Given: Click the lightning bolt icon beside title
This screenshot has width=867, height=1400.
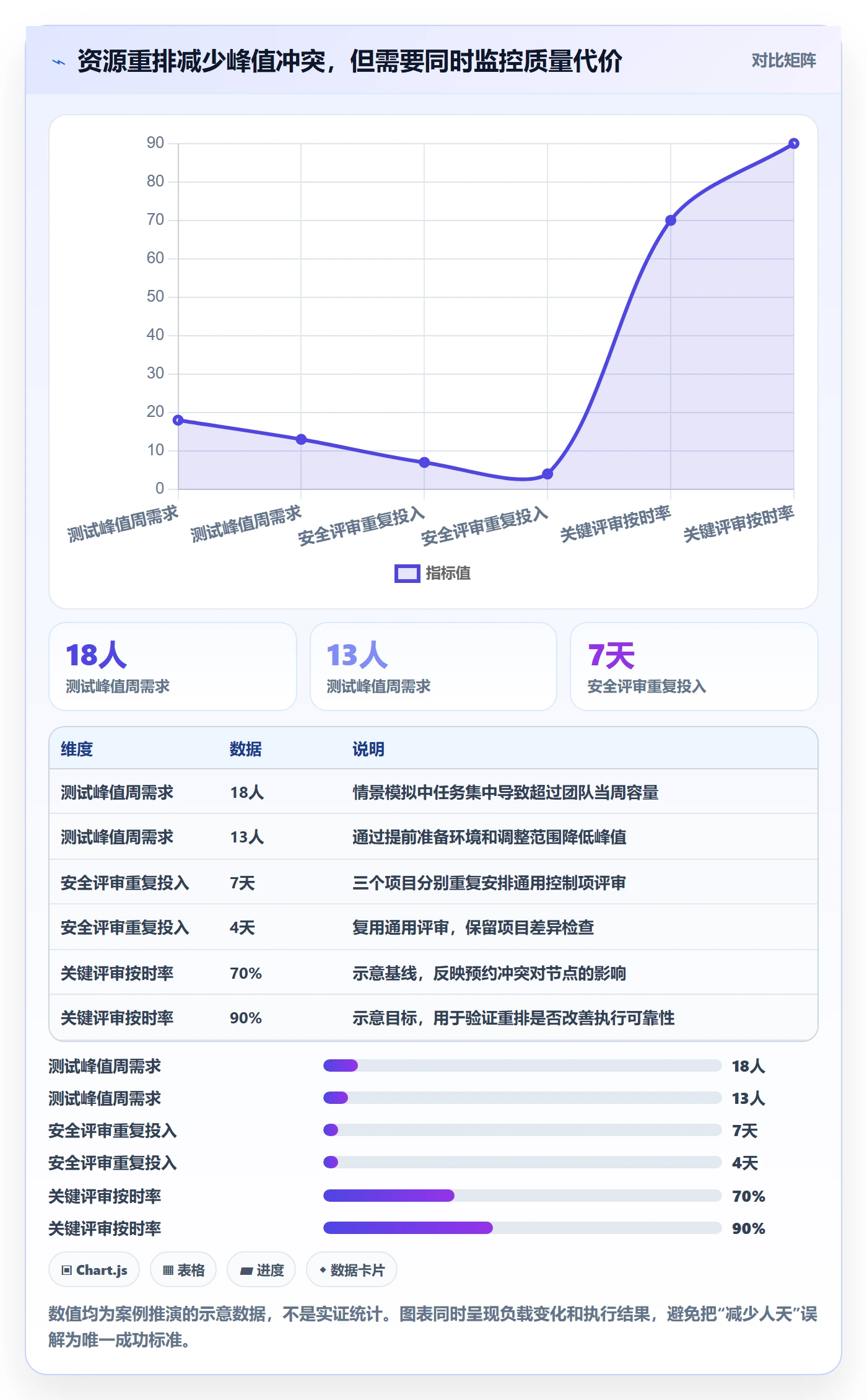Looking at the screenshot, I should pyautogui.click(x=59, y=62).
